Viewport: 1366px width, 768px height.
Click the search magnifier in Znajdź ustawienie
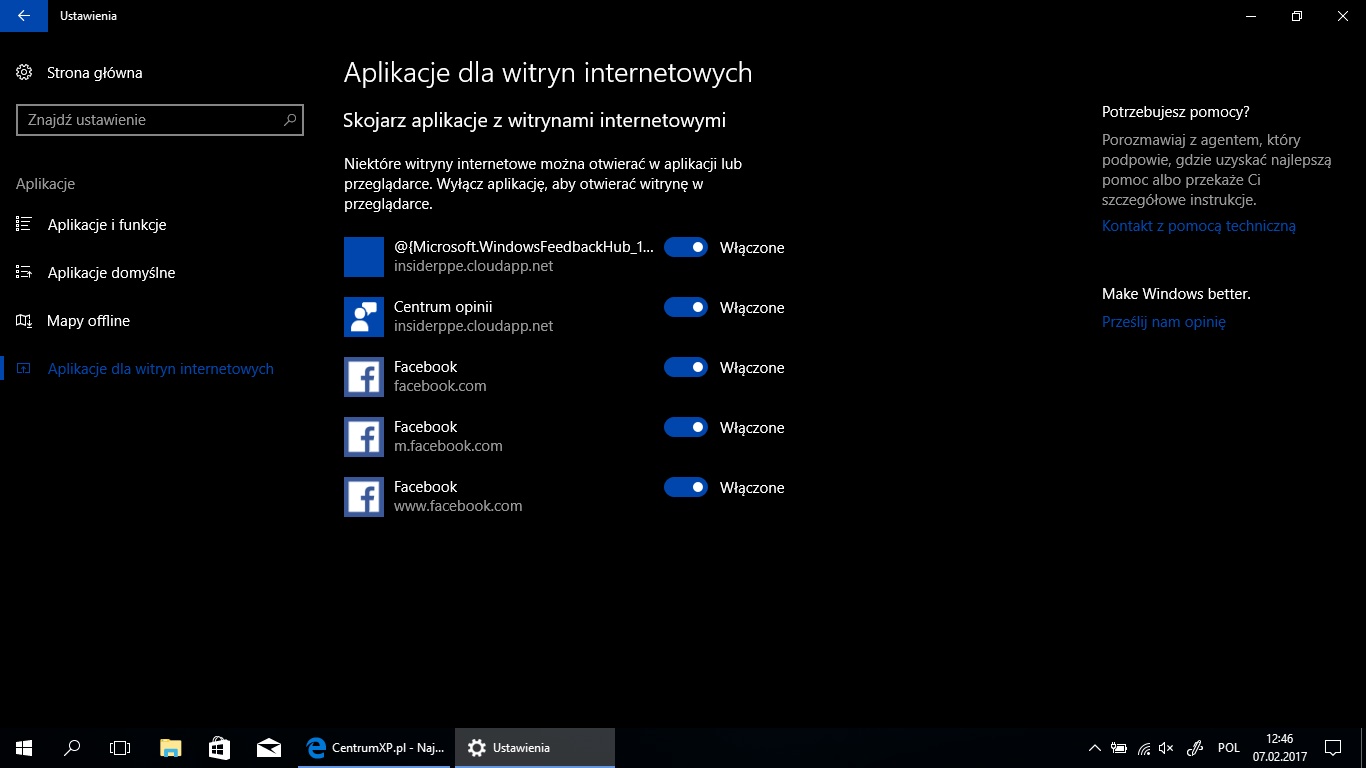tap(290, 120)
